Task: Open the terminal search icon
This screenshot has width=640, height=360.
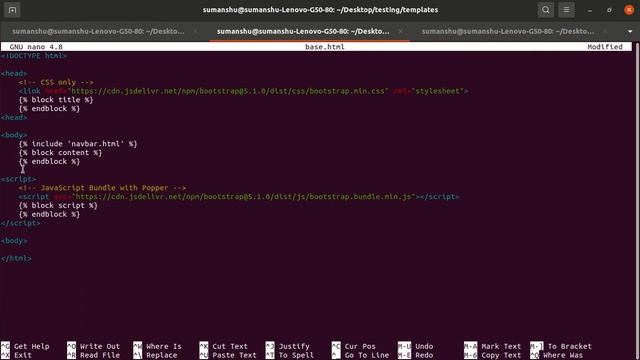Action: (546, 10)
